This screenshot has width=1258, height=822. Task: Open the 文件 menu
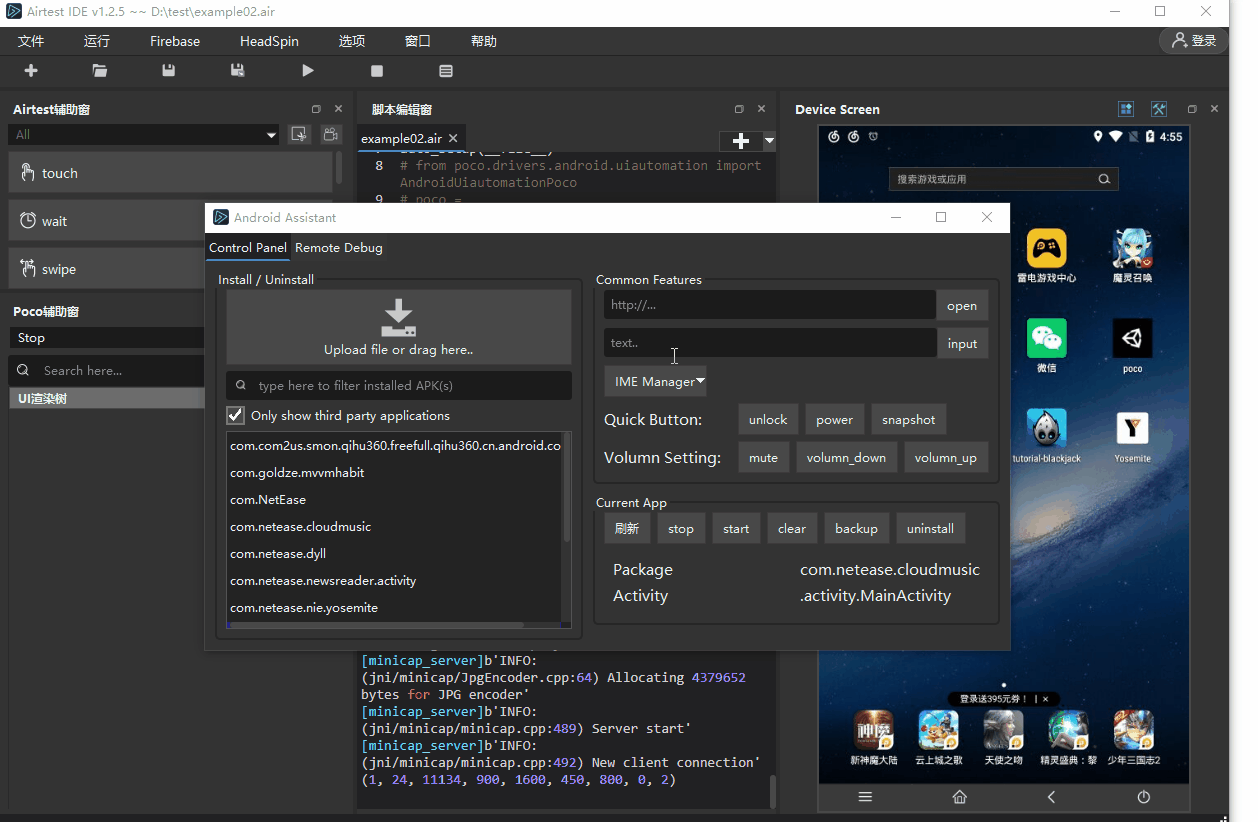pyautogui.click(x=31, y=41)
